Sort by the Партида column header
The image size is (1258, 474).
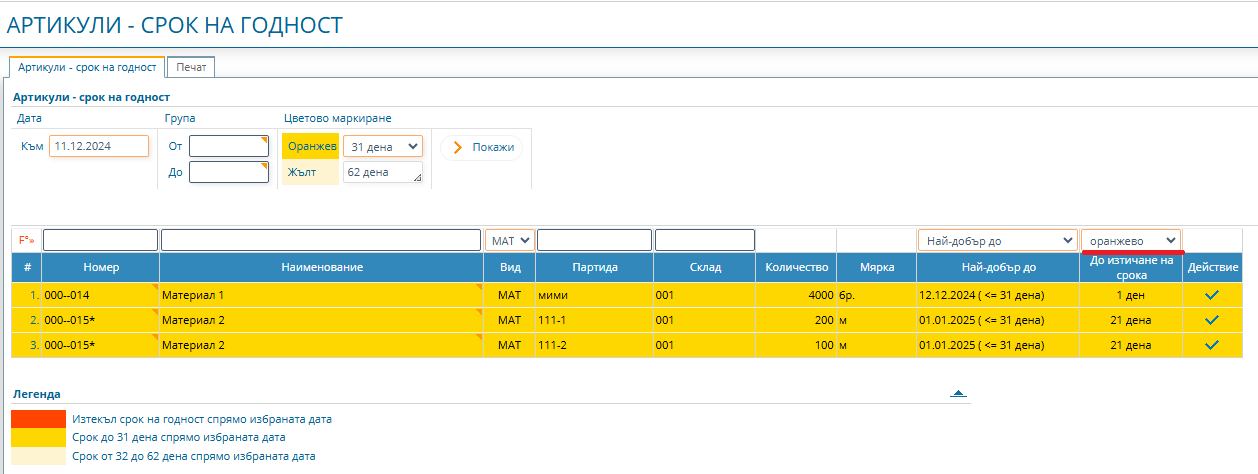594,268
